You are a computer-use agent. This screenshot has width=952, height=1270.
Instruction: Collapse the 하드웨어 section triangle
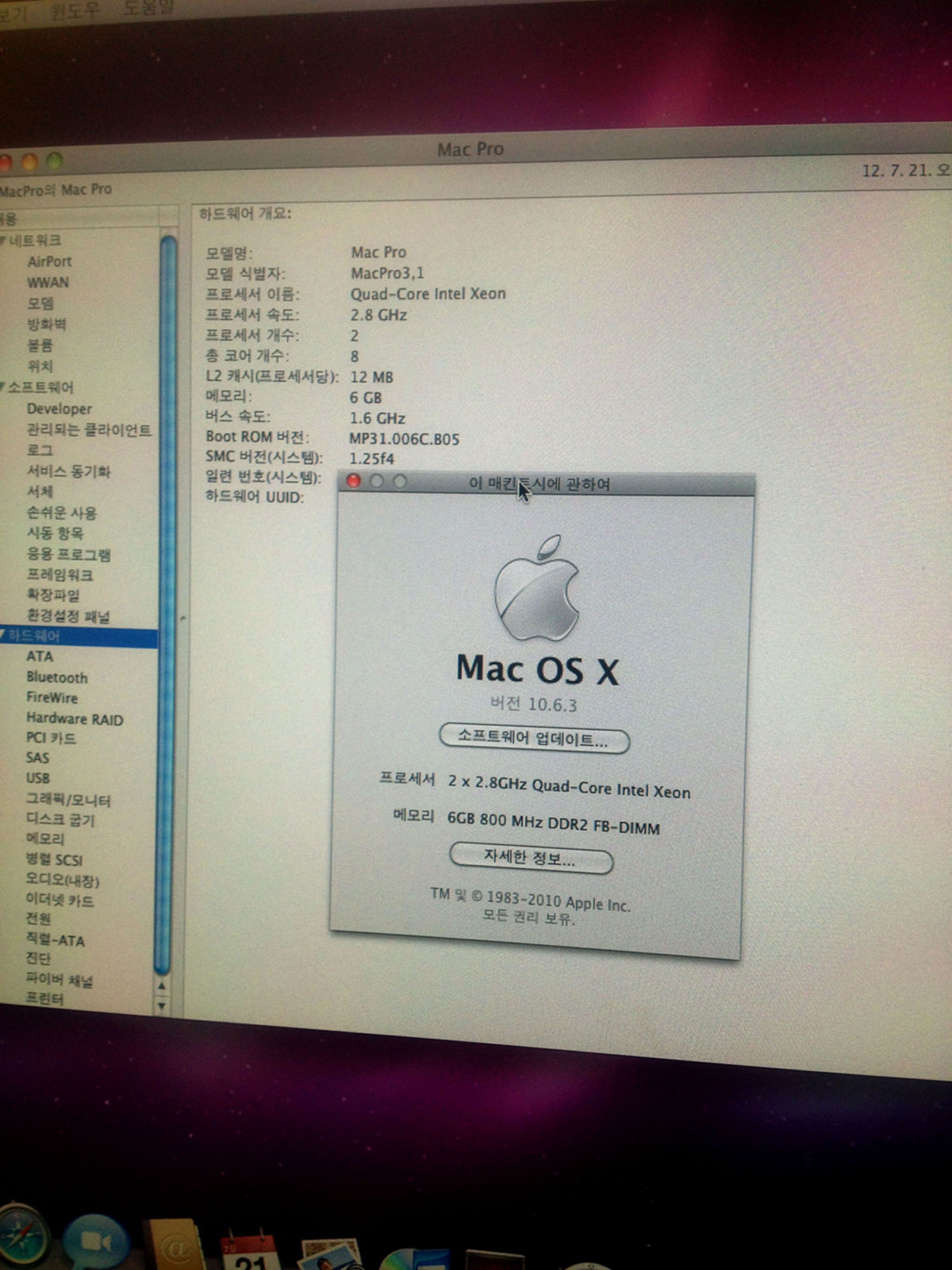pyautogui.click(x=4, y=635)
